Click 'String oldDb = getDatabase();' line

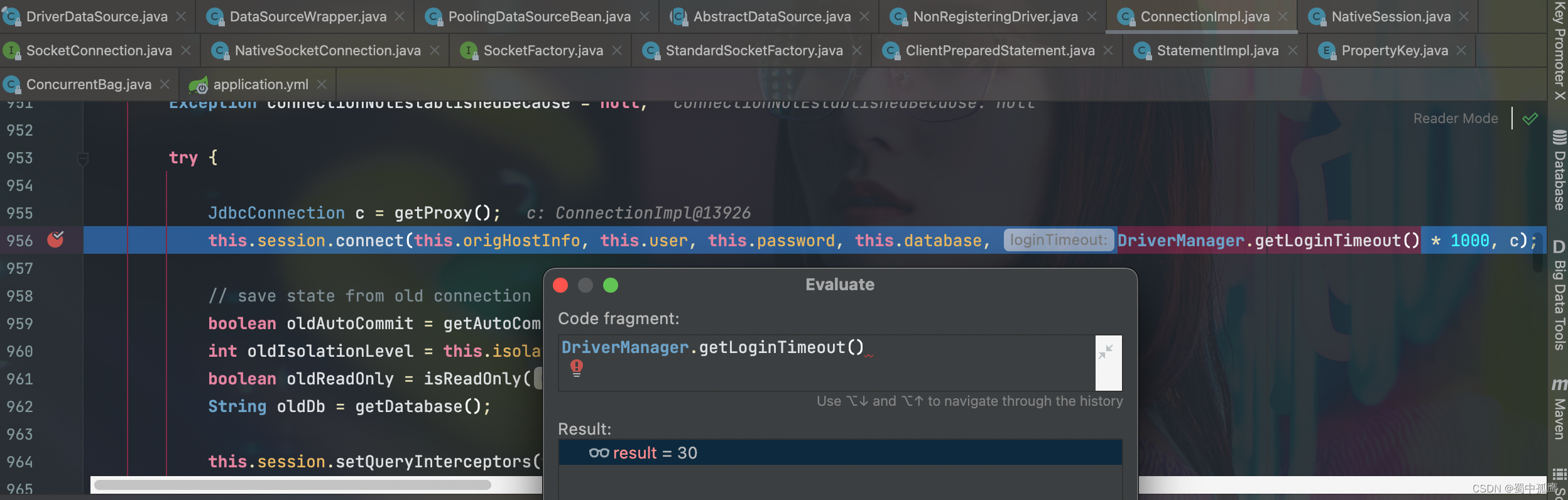[x=349, y=406]
